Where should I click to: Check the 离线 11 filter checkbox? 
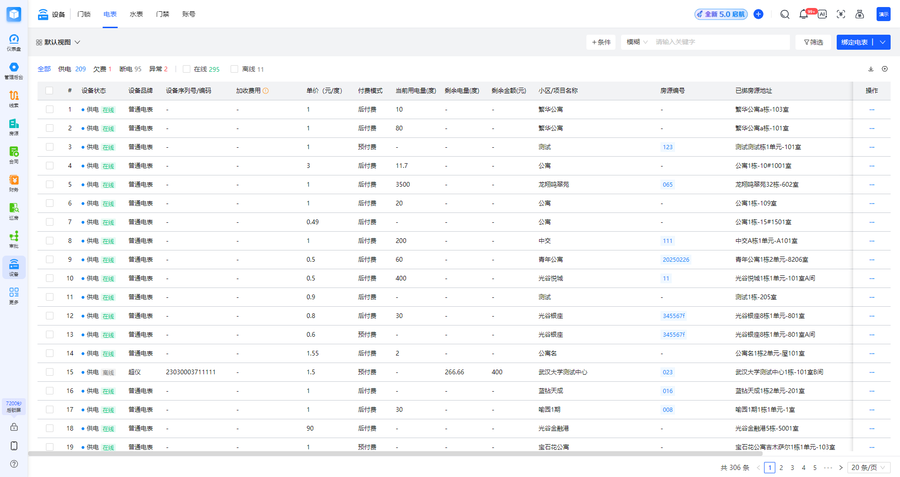point(234,69)
